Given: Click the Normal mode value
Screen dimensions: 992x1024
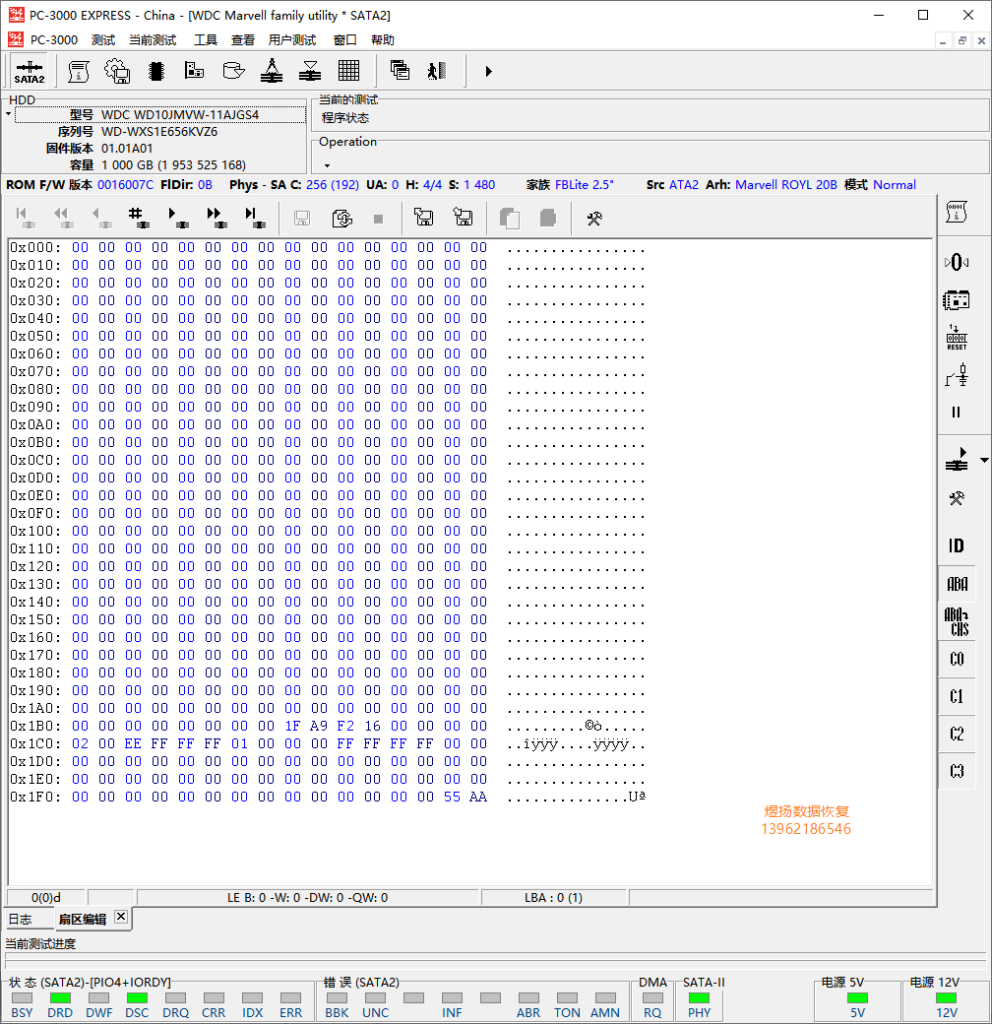Looking at the screenshot, I should [895, 185].
